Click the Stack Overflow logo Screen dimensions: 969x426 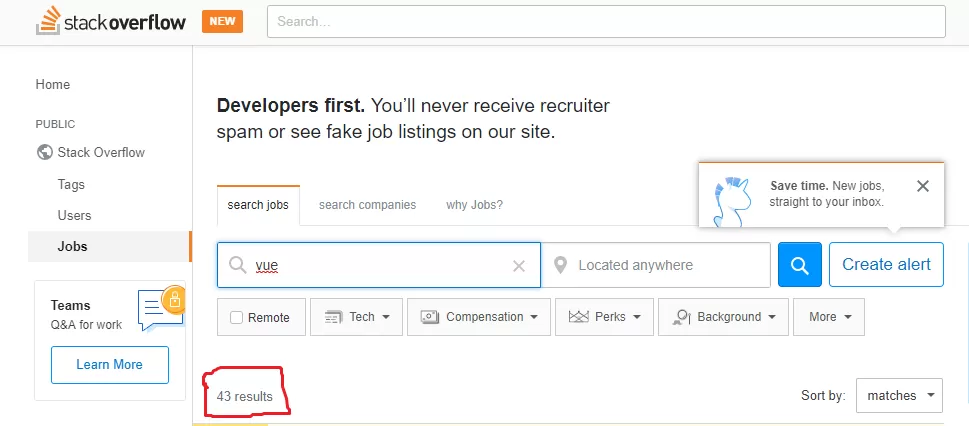(111, 21)
